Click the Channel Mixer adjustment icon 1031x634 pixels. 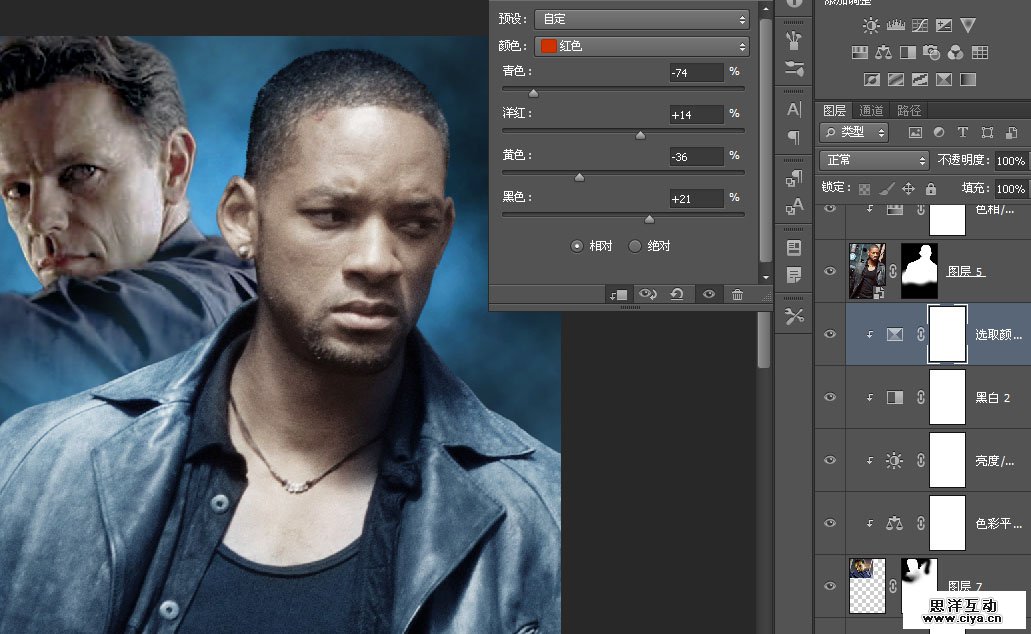[955, 53]
